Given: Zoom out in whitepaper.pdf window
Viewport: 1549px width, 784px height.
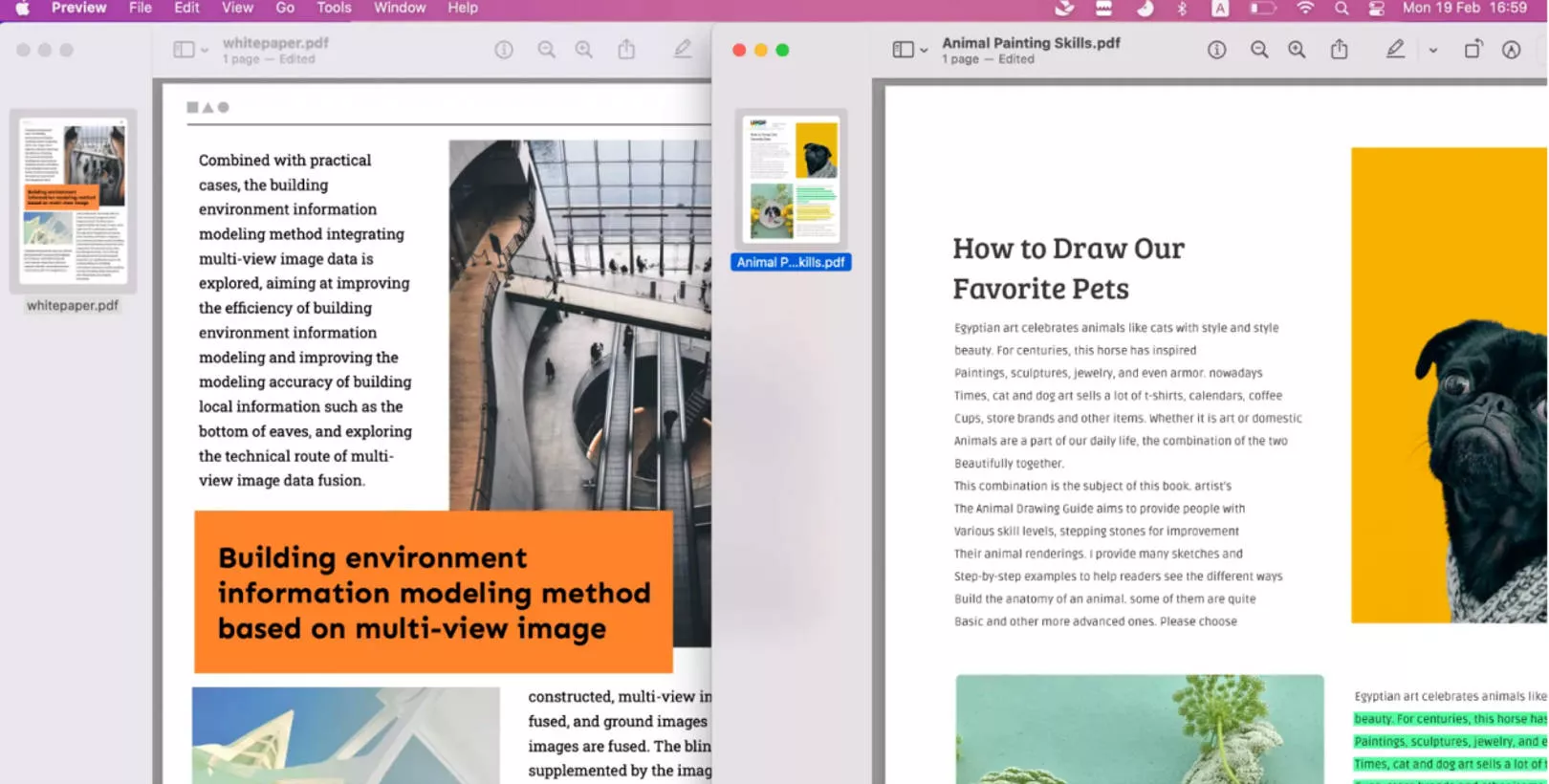Looking at the screenshot, I should 546,50.
